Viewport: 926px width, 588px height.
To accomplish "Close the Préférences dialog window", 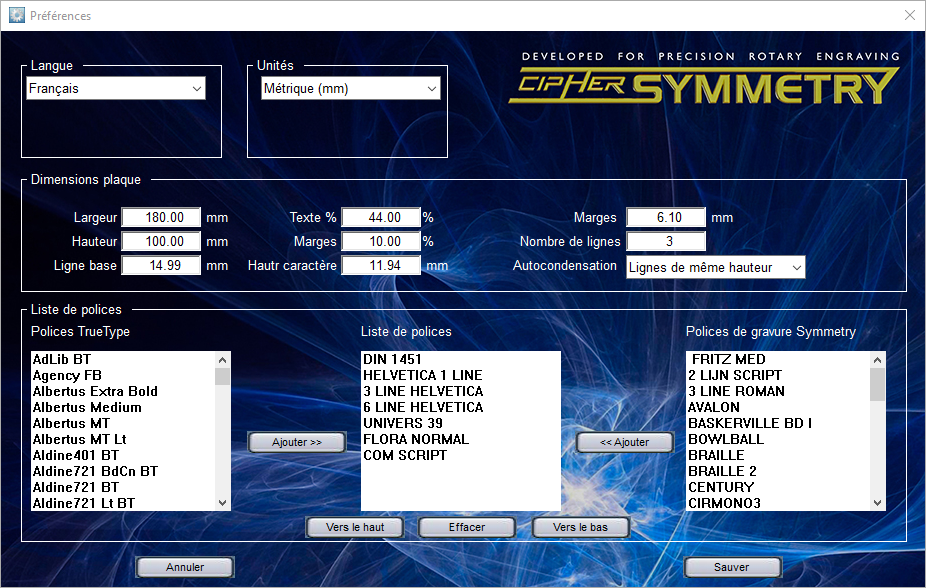I will [x=909, y=15].
